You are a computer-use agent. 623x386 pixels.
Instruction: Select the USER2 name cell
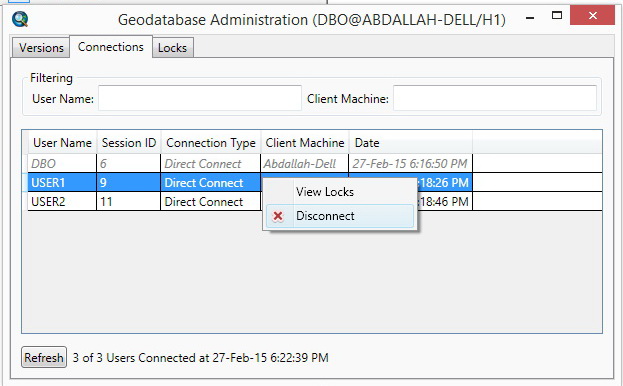point(62,202)
